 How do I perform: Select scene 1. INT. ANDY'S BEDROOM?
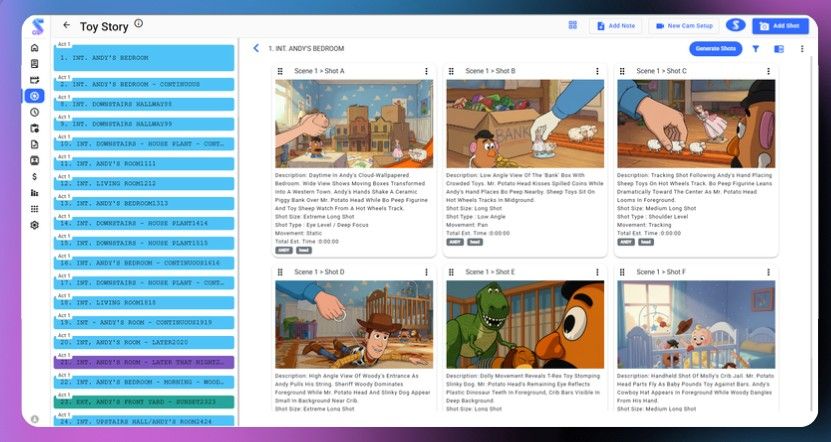[144, 58]
